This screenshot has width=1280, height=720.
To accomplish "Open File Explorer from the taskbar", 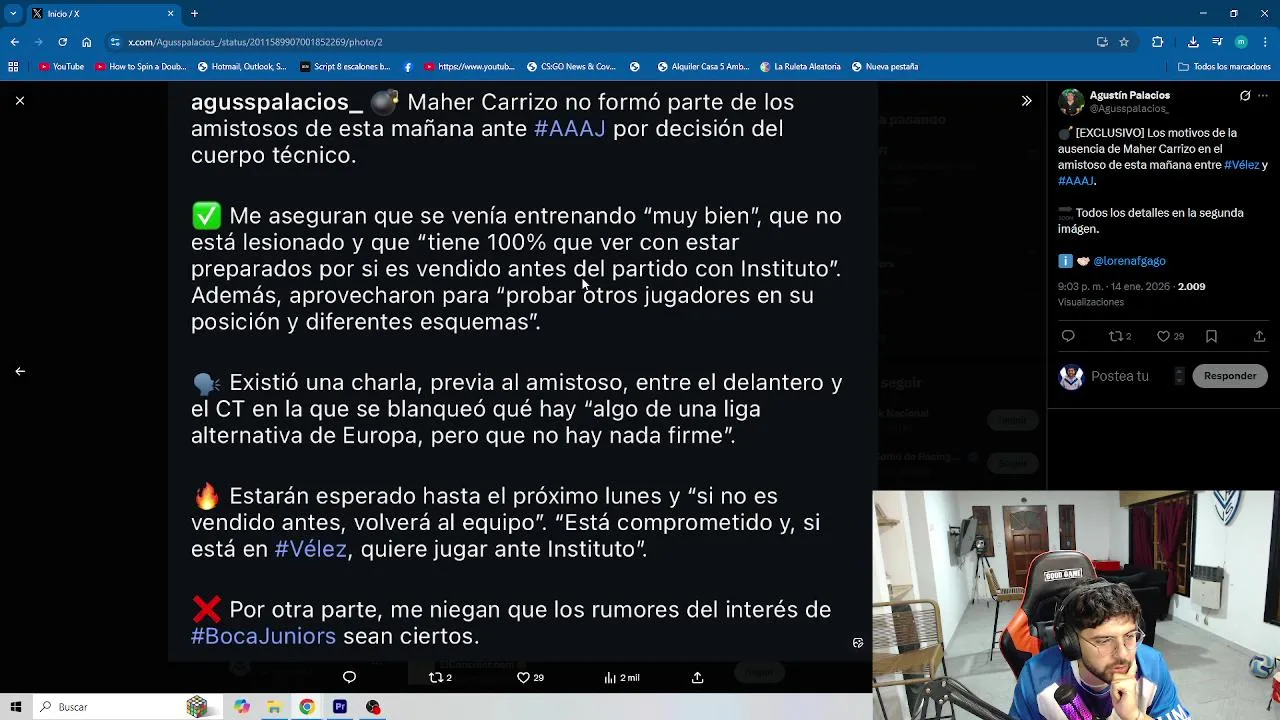I will (274, 707).
